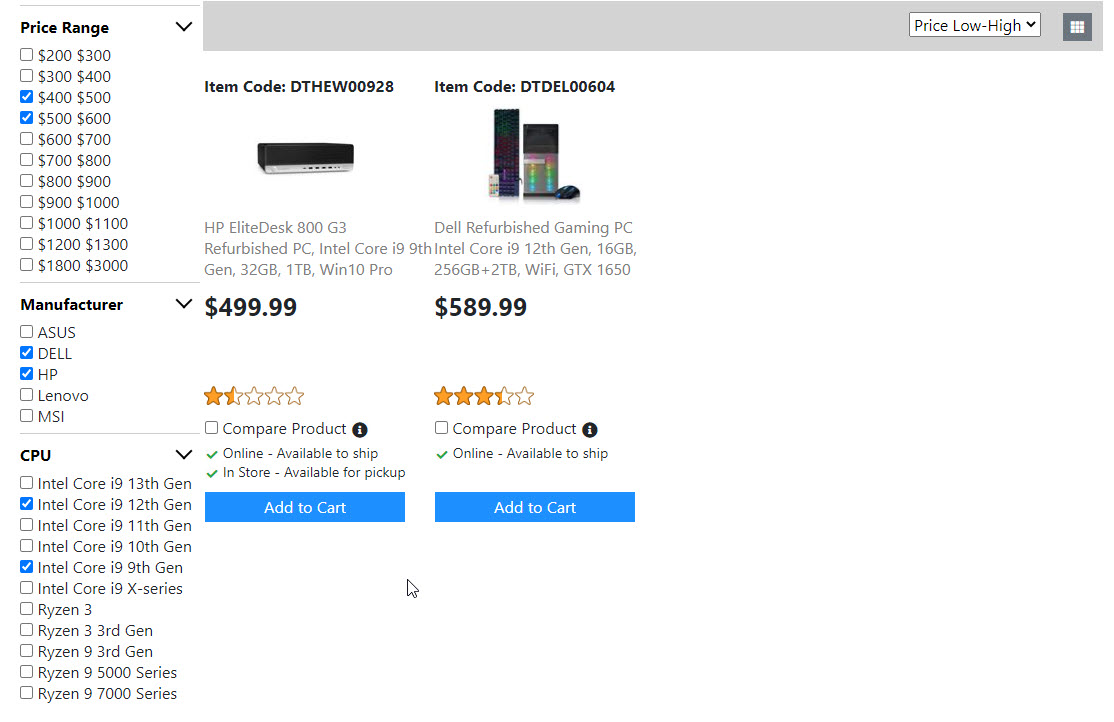
Task: Click info icon beside HP Compare Product
Action: point(360,430)
